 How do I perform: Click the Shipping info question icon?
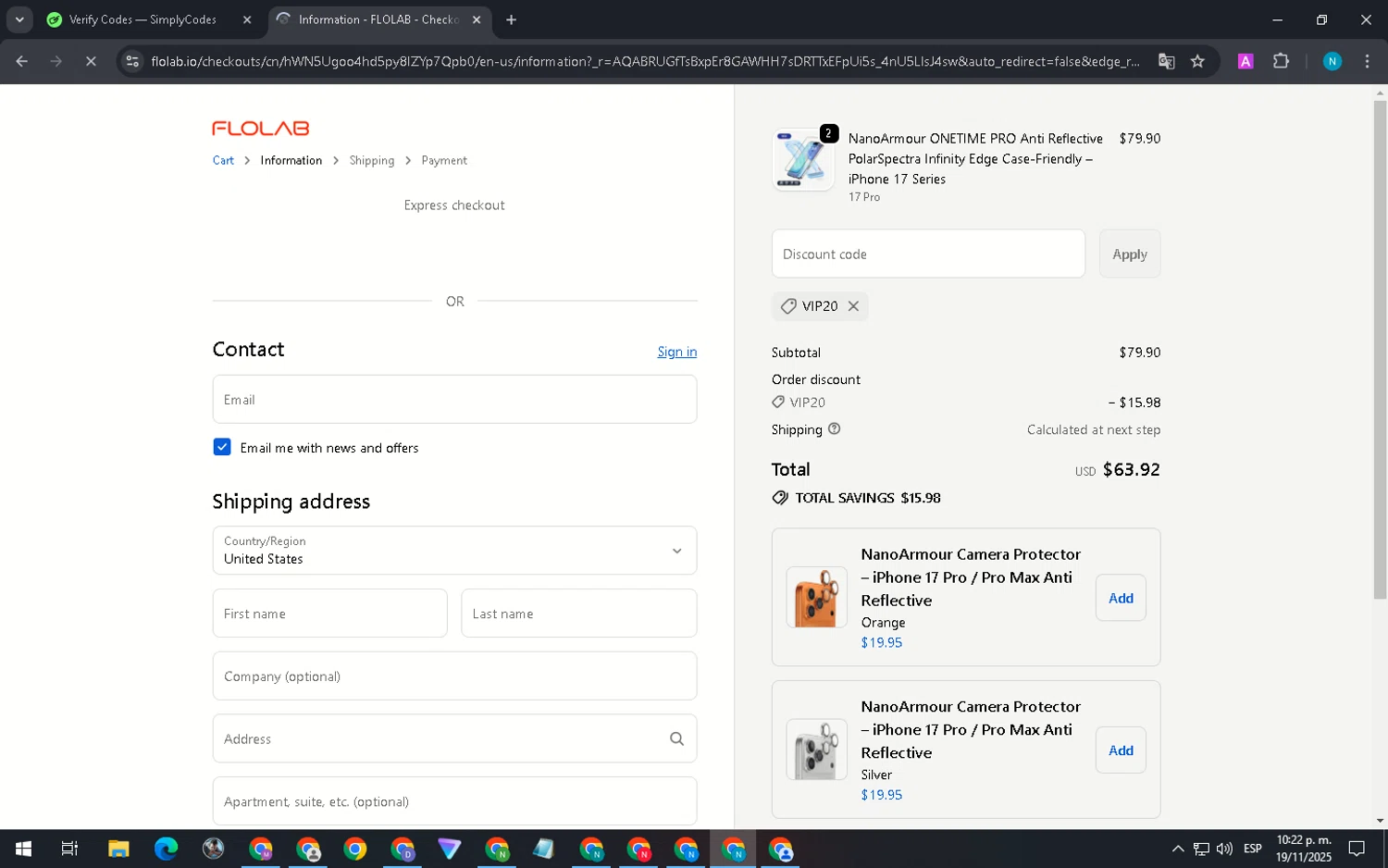834,429
